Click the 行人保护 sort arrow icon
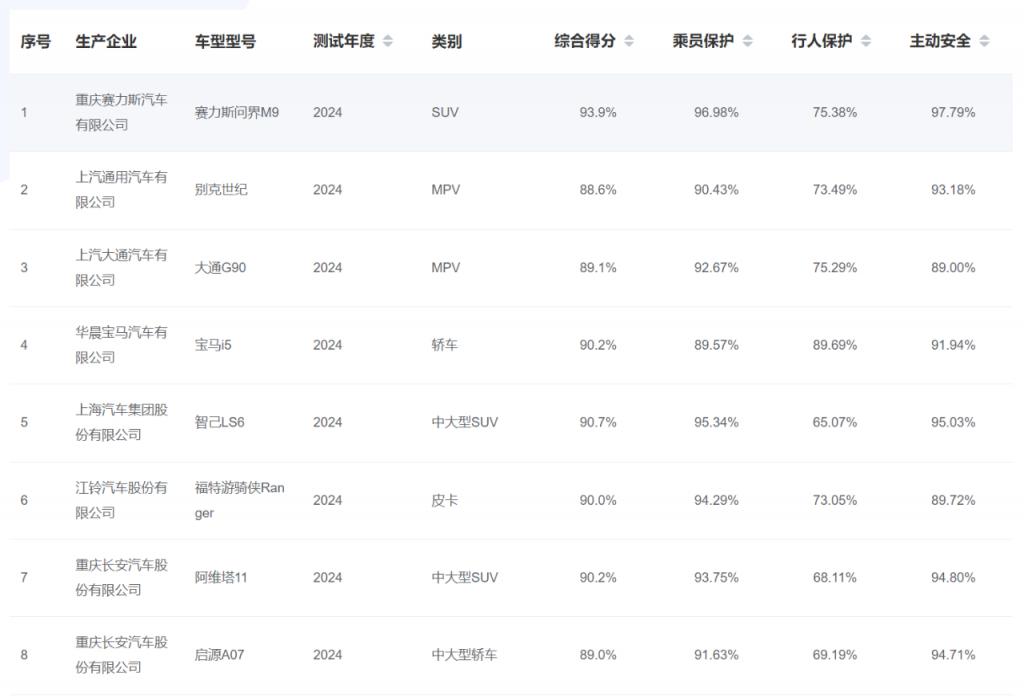 coord(866,41)
